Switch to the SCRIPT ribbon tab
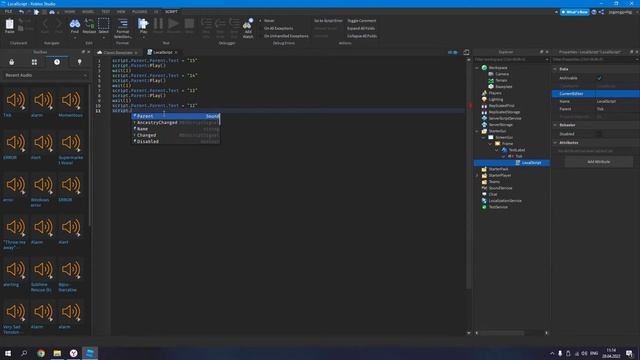Image resolution: width=640 pixels, height=360 pixels. [x=171, y=12]
